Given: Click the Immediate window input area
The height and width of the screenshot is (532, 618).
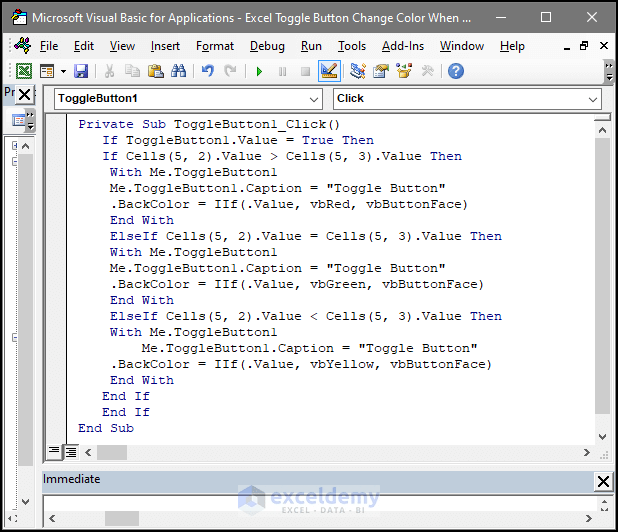Looking at the screenshot, I should [319, 504].
